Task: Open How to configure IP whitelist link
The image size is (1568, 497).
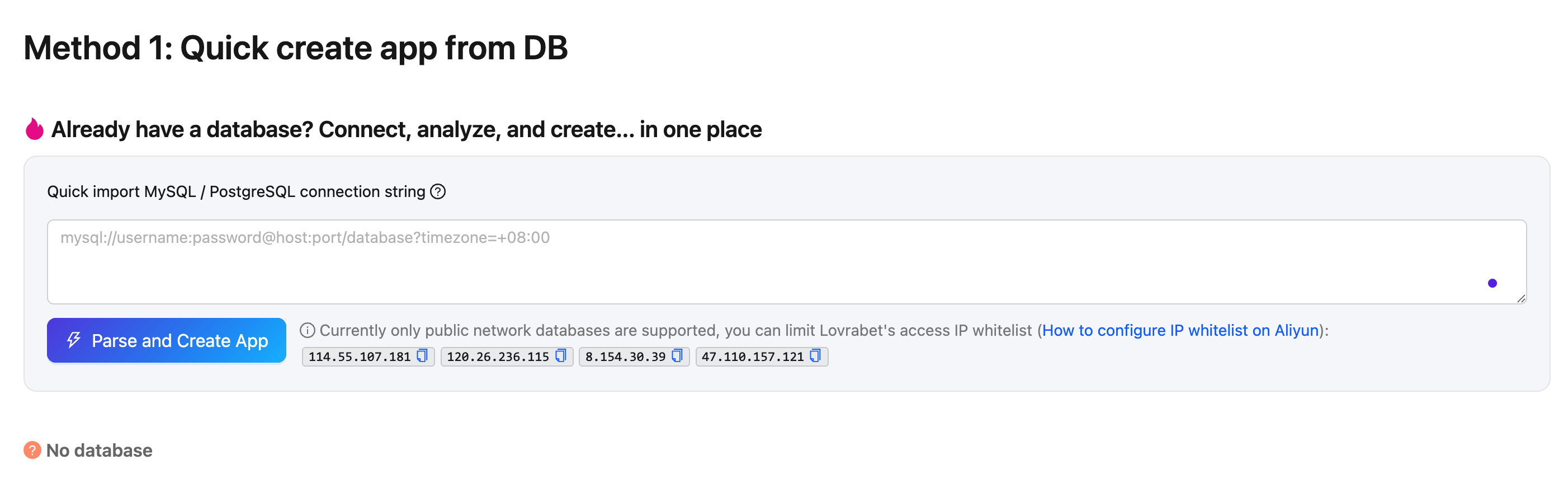Action: [x=1180, y=330]
